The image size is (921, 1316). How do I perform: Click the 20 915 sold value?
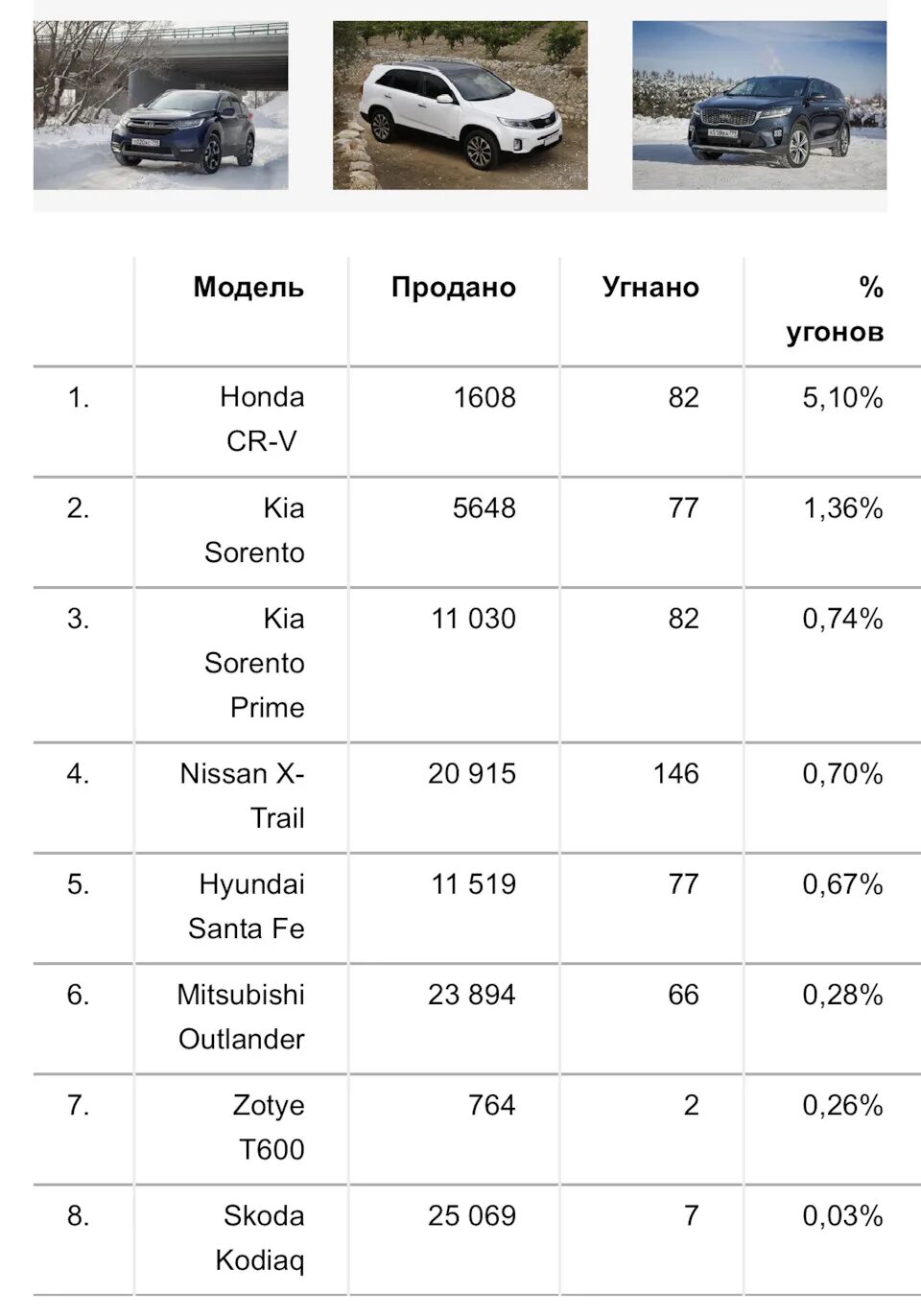(472, 774)
